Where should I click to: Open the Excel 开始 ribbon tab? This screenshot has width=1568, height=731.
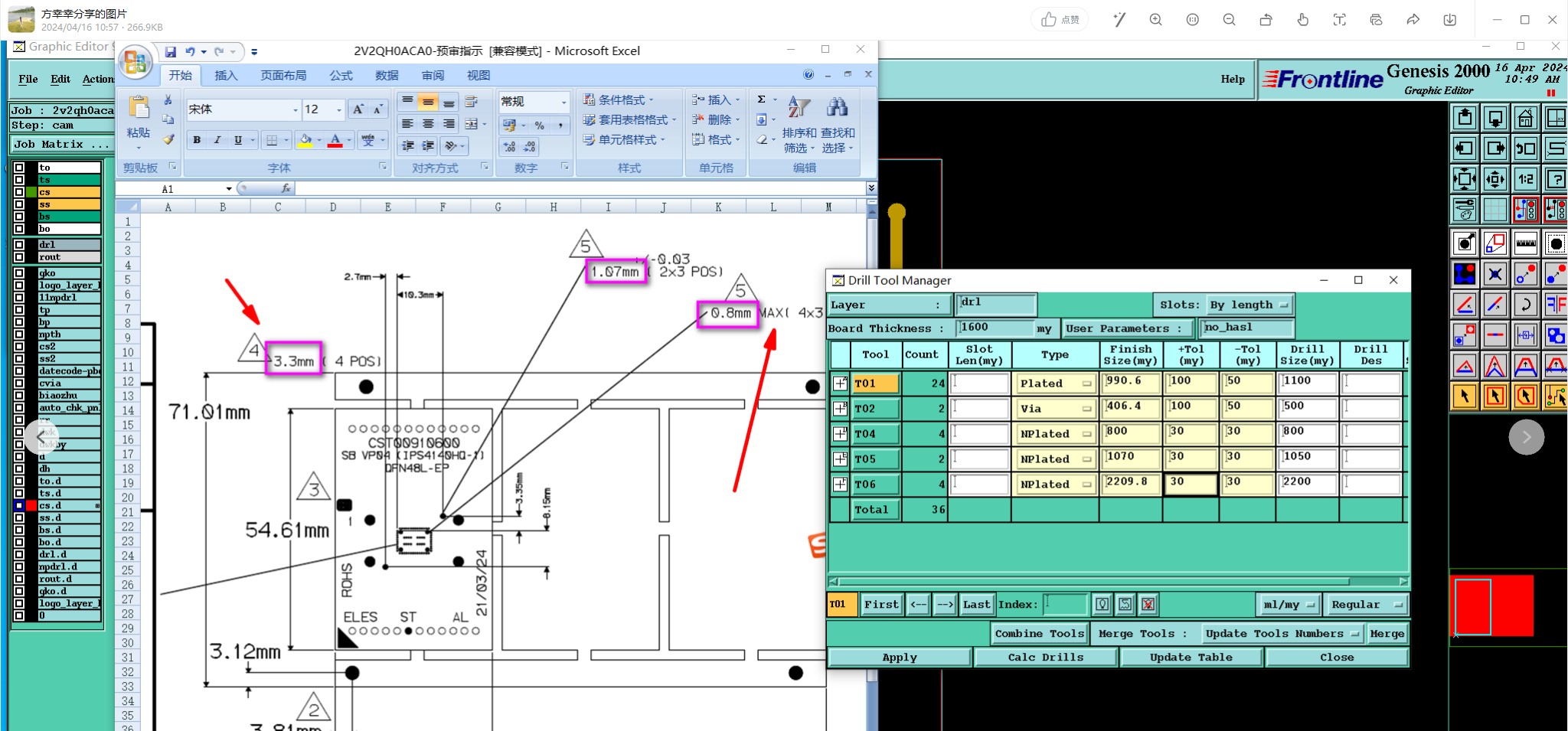click(181, 75)
